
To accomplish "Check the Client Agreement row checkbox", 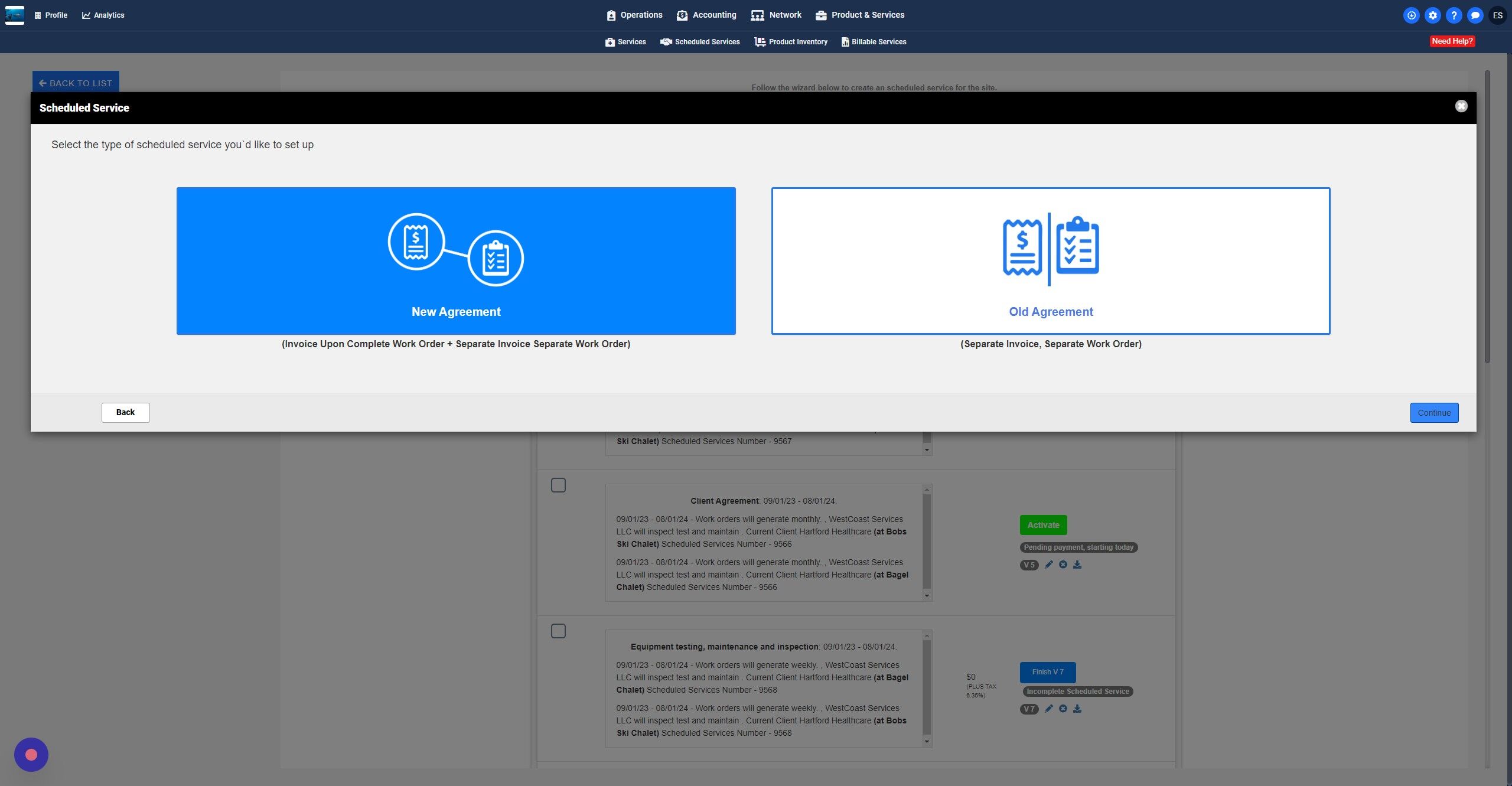I will pos(558,485).
